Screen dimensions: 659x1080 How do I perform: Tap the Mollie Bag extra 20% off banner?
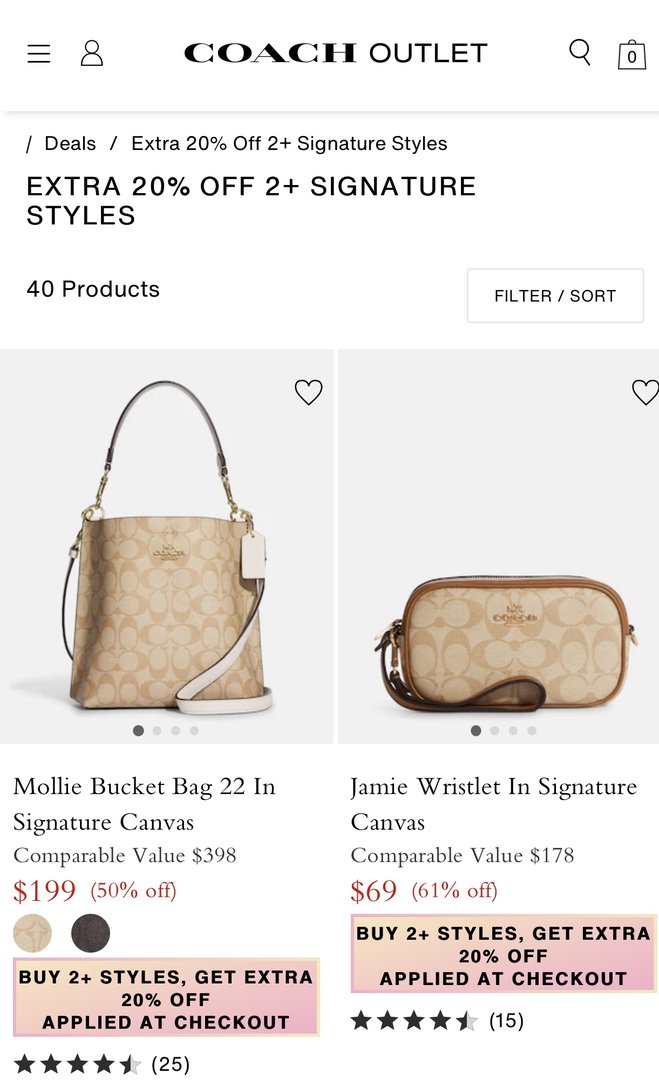166,999
